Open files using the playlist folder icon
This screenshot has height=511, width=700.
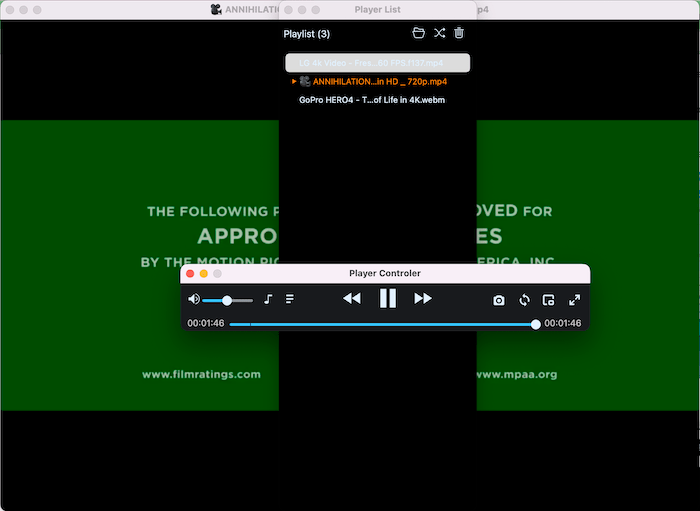pyautogui.click(x=419, y=33)
